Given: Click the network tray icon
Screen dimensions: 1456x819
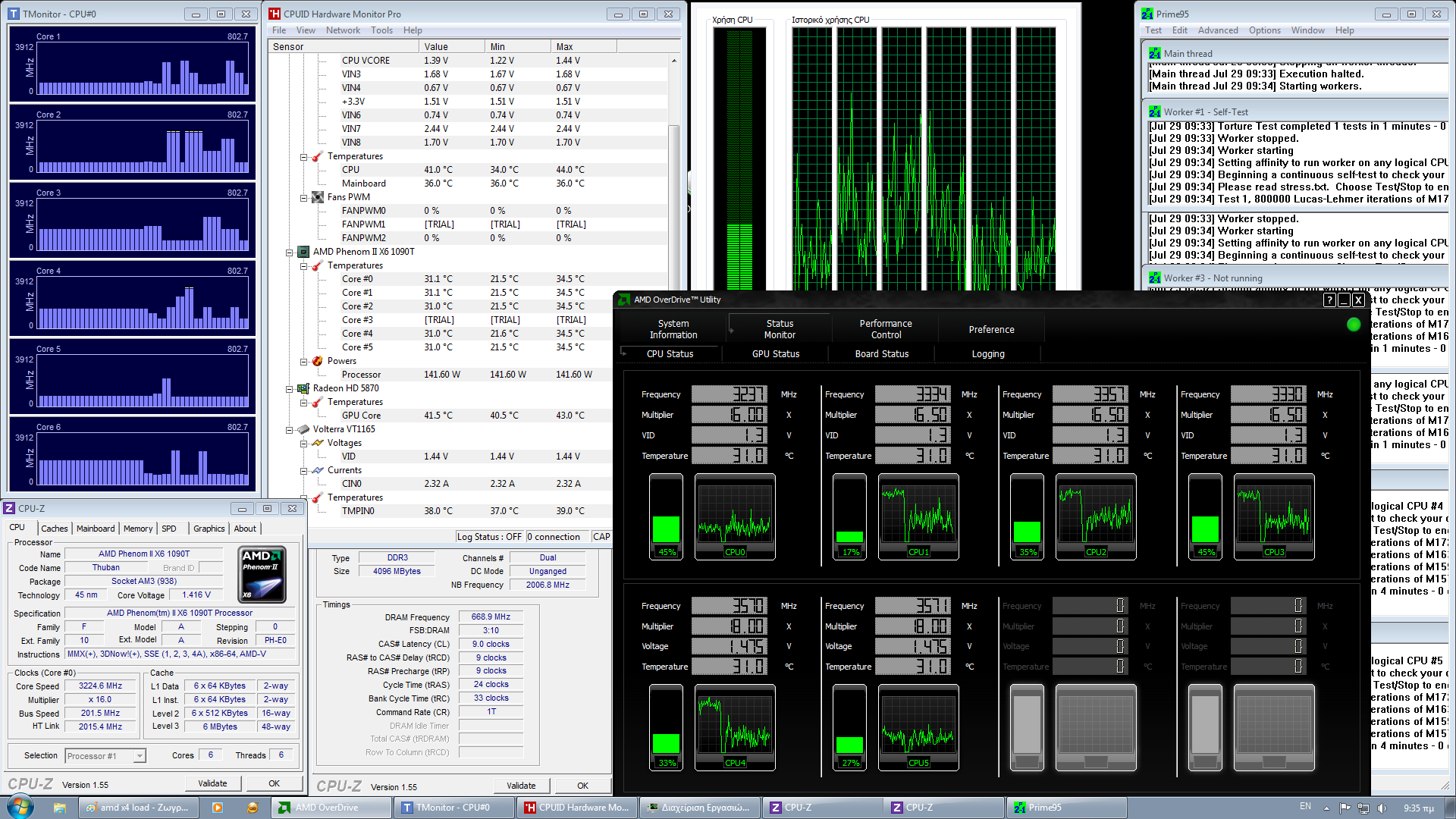Looking at the screenshot, I should [1363, 808].
